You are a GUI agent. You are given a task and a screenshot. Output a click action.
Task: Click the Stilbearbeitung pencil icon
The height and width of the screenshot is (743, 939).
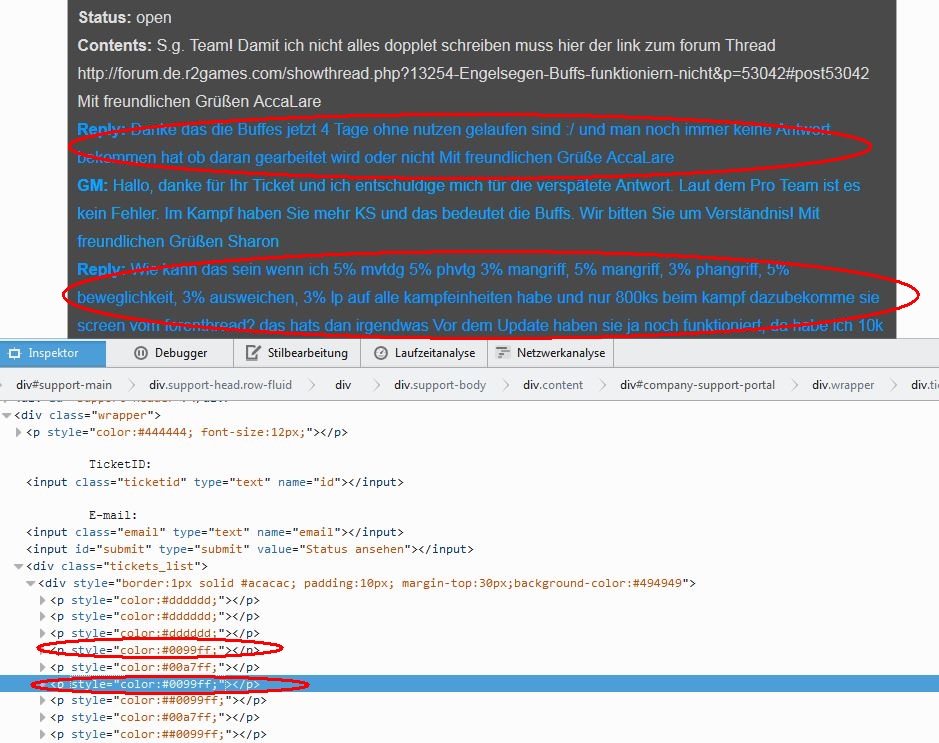coord(250,353)
